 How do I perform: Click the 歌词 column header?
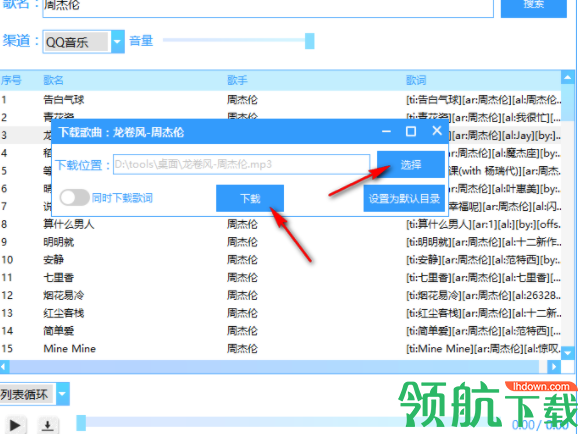(416, 80)
